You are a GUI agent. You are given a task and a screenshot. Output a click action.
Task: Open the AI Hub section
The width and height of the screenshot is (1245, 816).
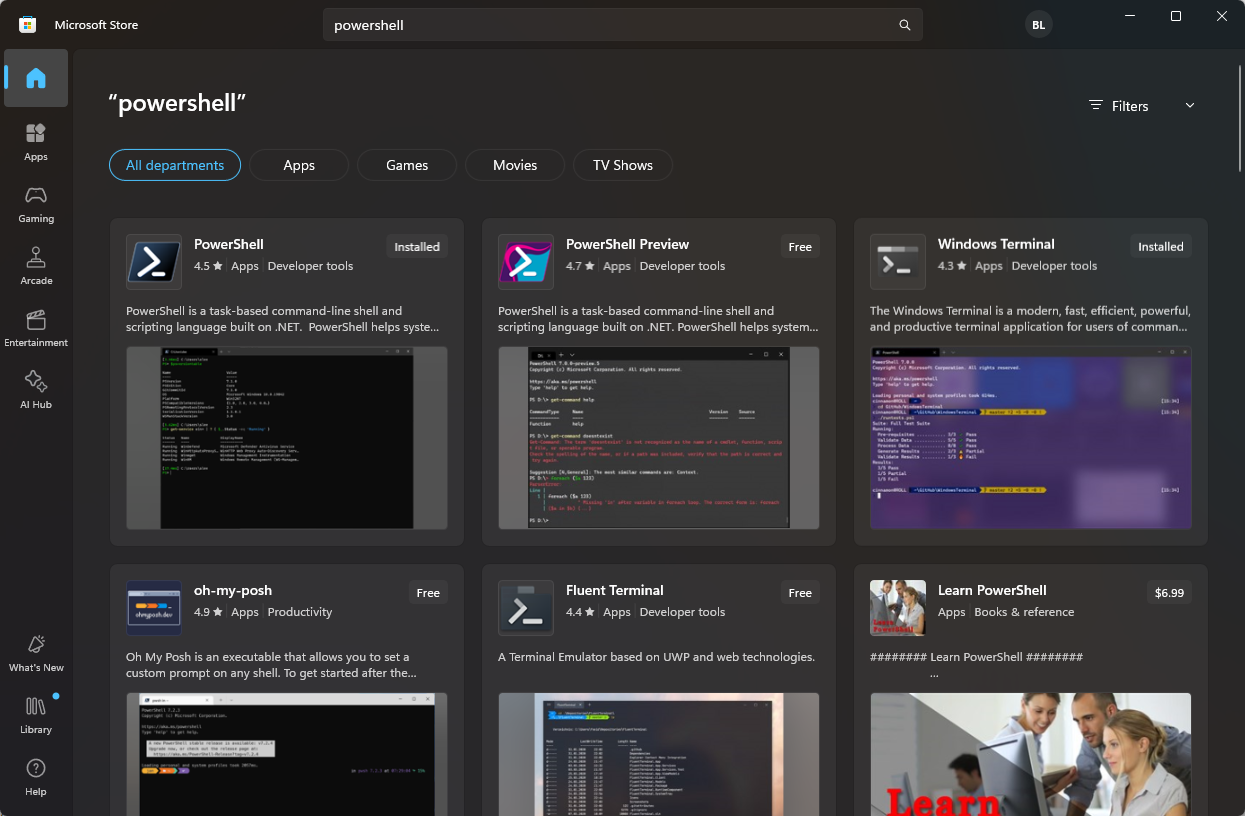pyautogui.click(x=36, y=389)
